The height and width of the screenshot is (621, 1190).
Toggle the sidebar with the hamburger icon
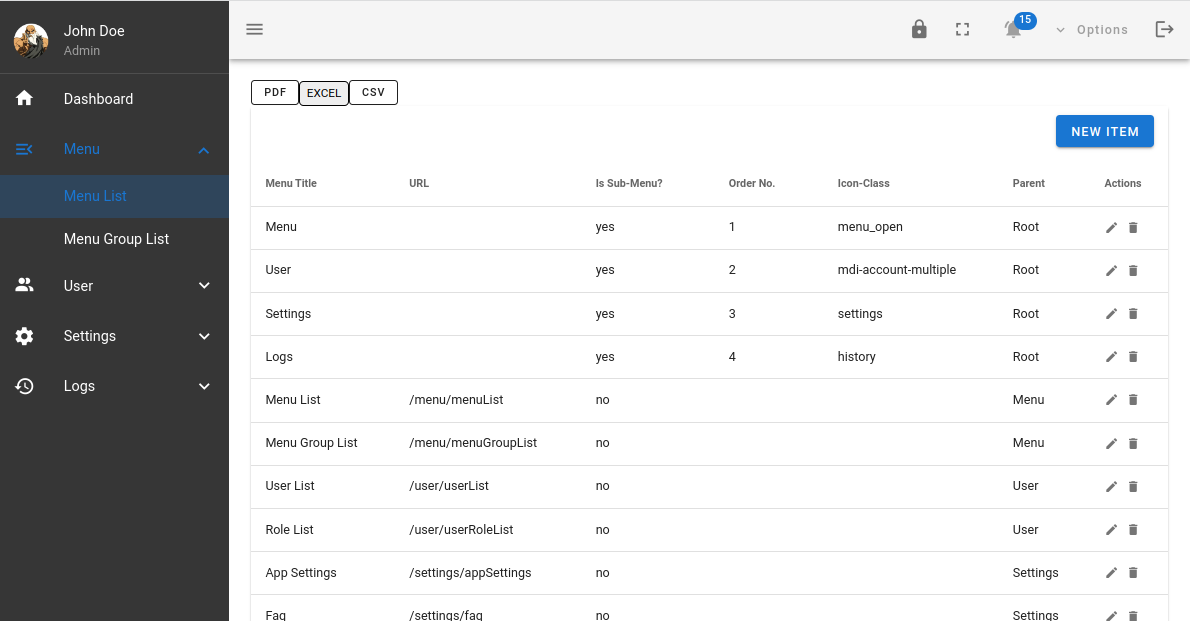[254, 29]
